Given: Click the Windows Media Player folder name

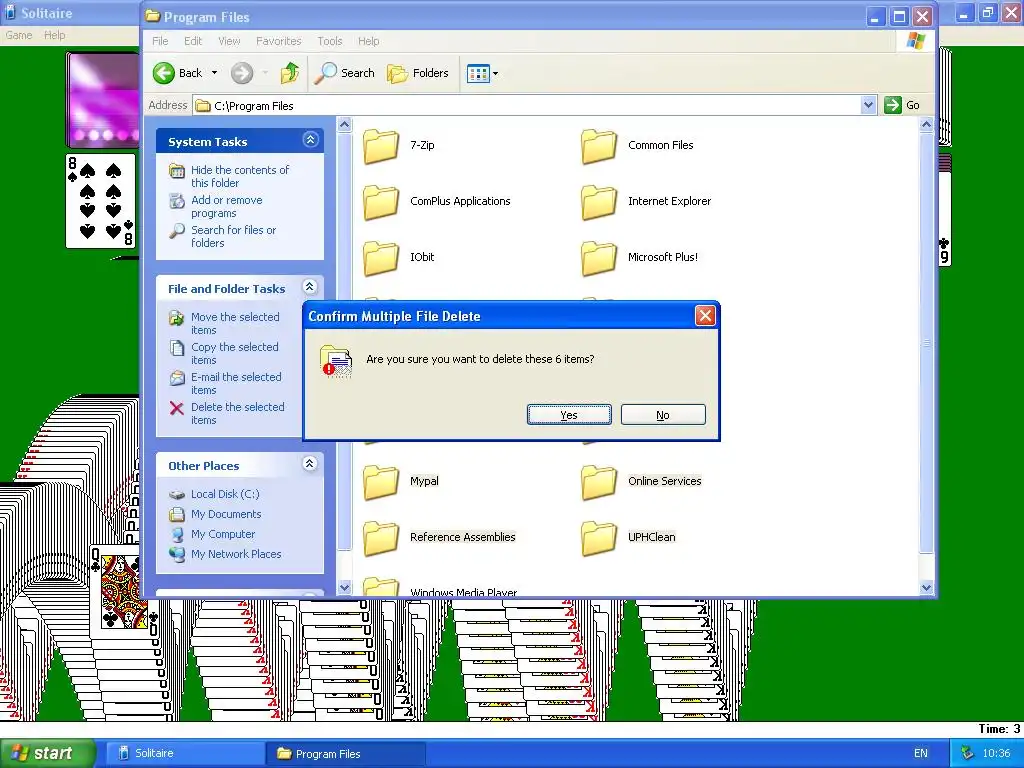Looking at the screenshot, I should coord(463,592).
